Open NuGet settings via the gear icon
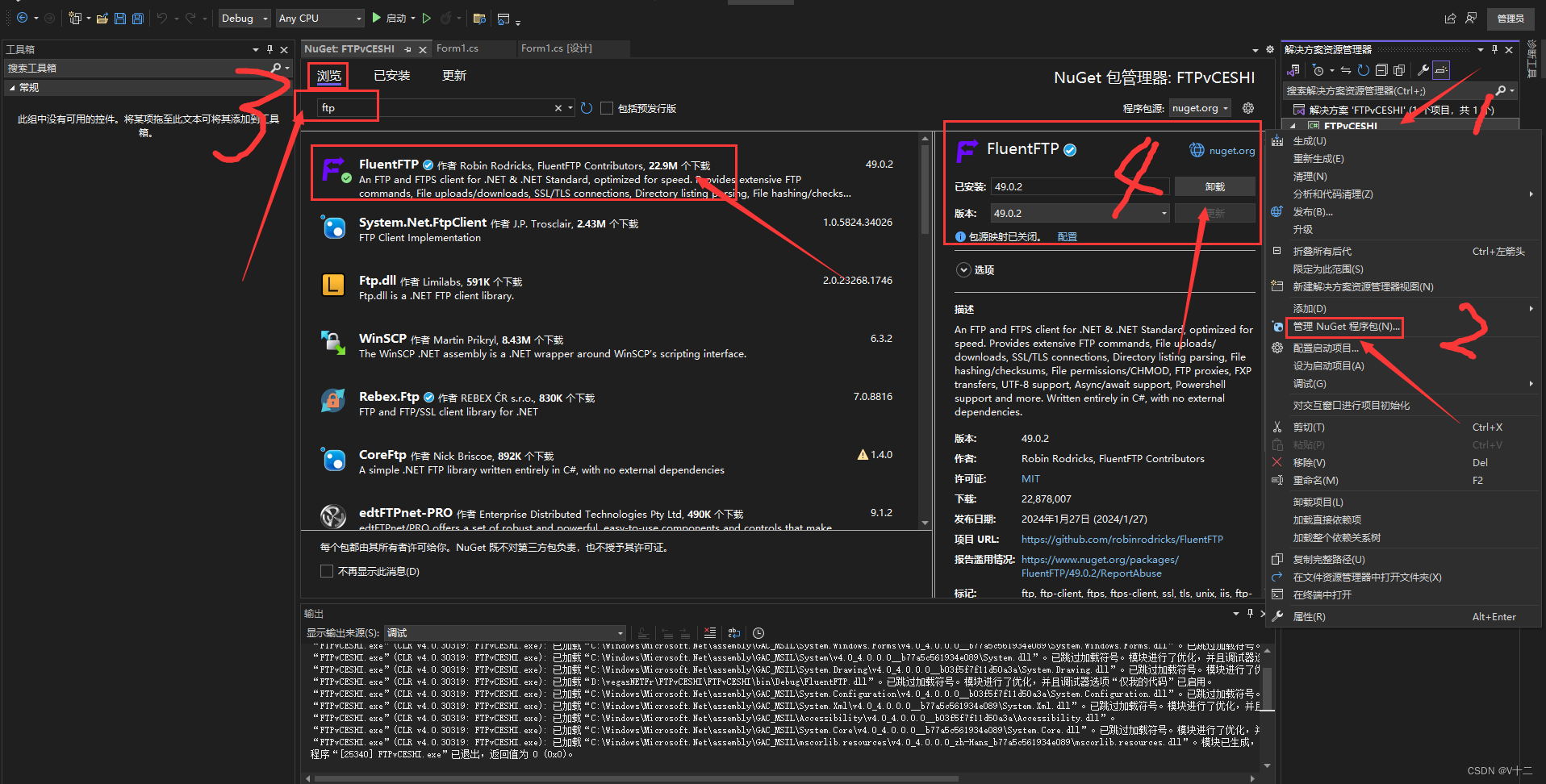Viewport: 1546px width, 784px height. click(1248, 107)
